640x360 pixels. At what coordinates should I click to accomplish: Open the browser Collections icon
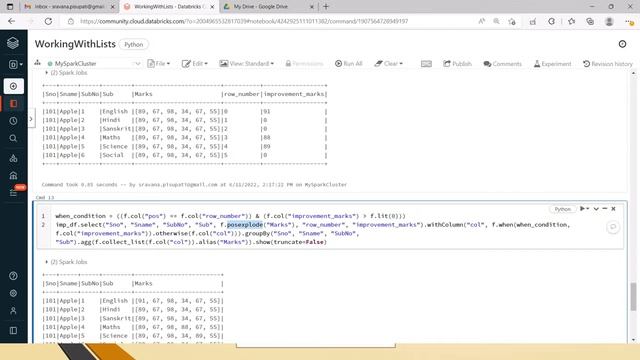pyautogui.click(x=590, y=21)
